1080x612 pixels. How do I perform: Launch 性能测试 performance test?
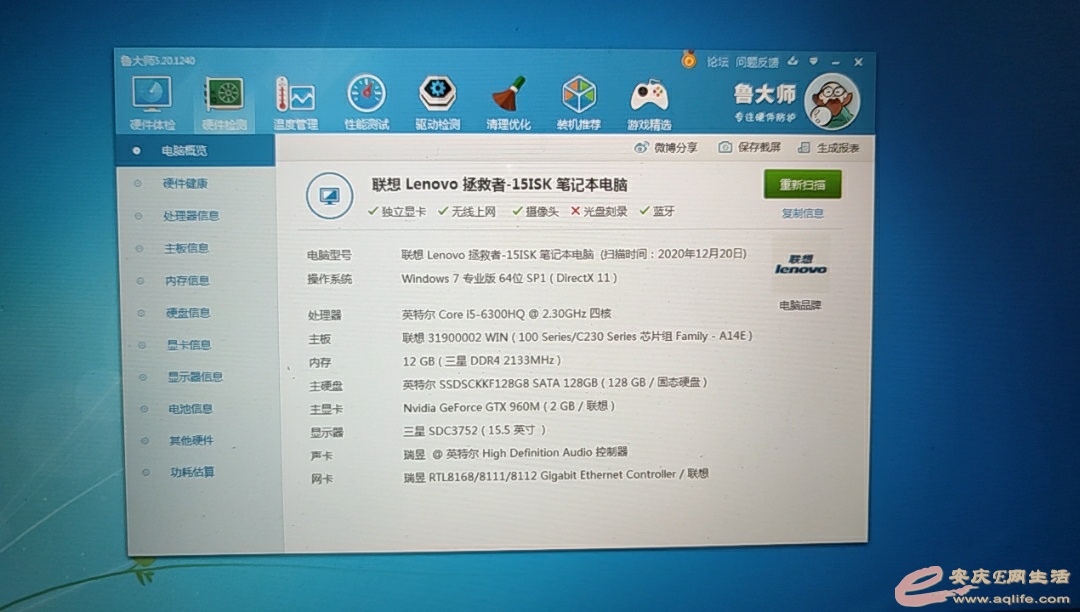coord(366,97)
